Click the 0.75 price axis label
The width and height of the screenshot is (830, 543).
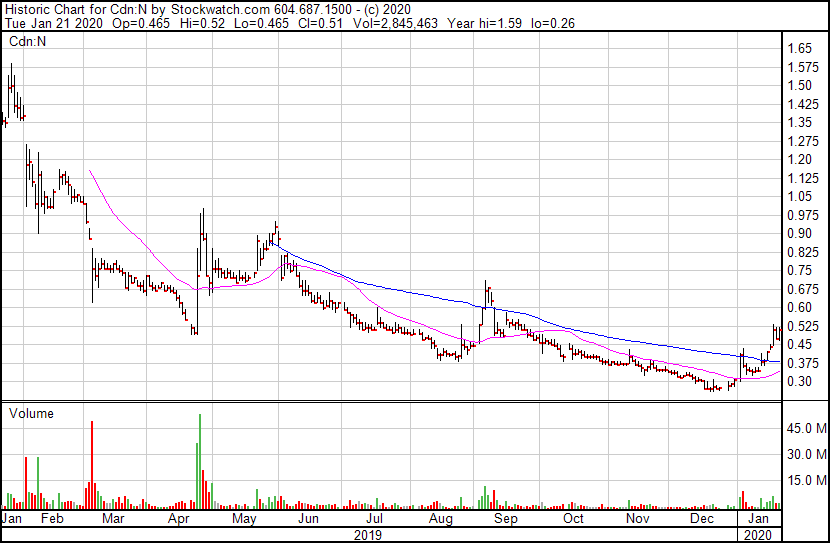(x=799, y=270)
